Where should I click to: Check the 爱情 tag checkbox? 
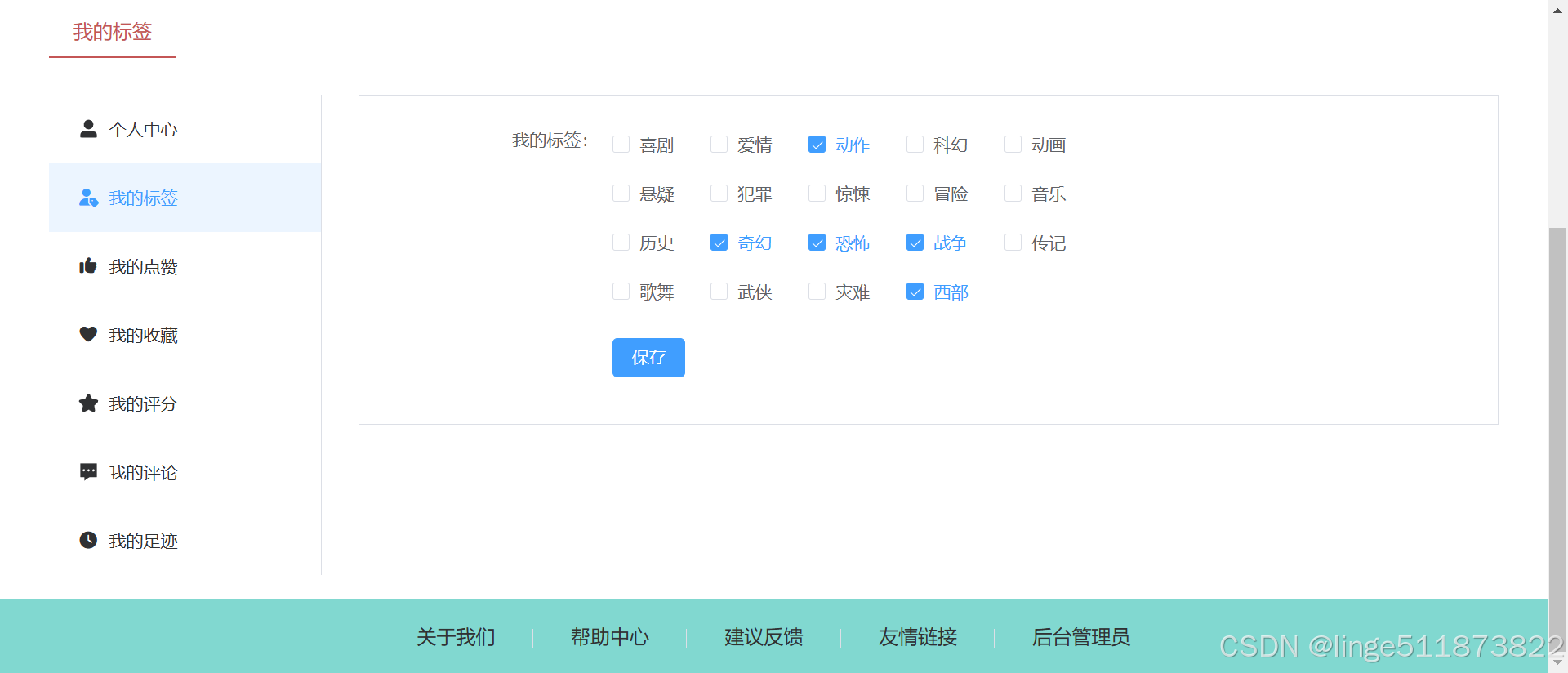tap(719, 145)
